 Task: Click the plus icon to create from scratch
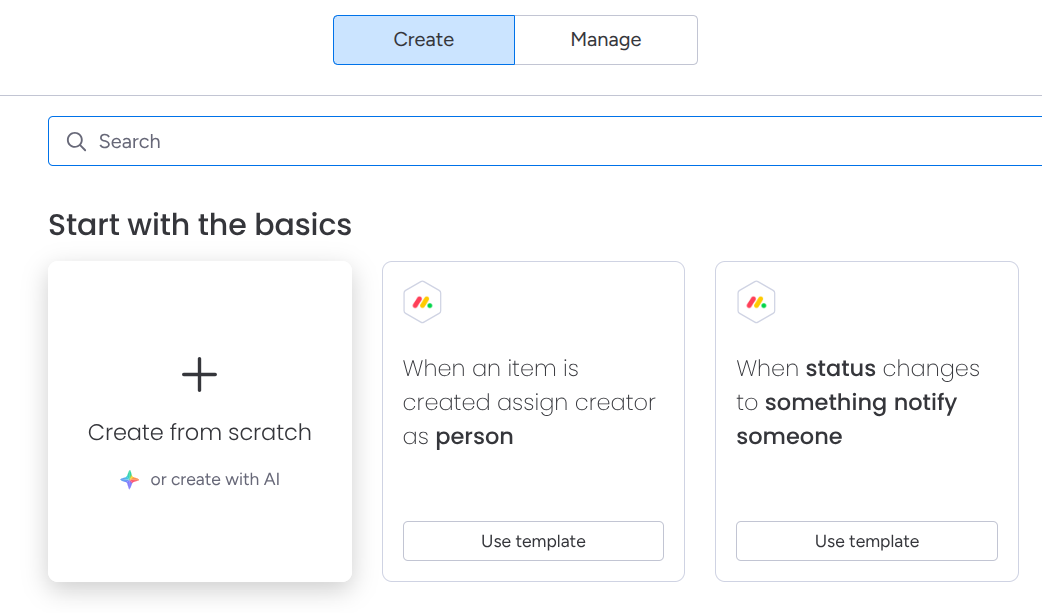(x=199, y=374)
